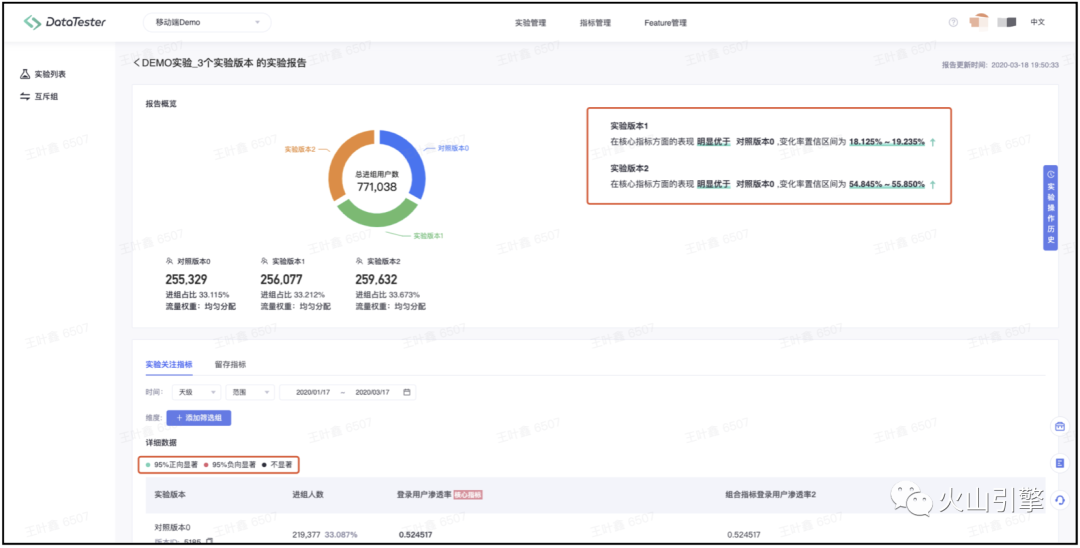Click the 259,632 user count
Image resolution: width=1080 pixels, height=548 pixels.
pyautogui.click(x=377, y=280)
